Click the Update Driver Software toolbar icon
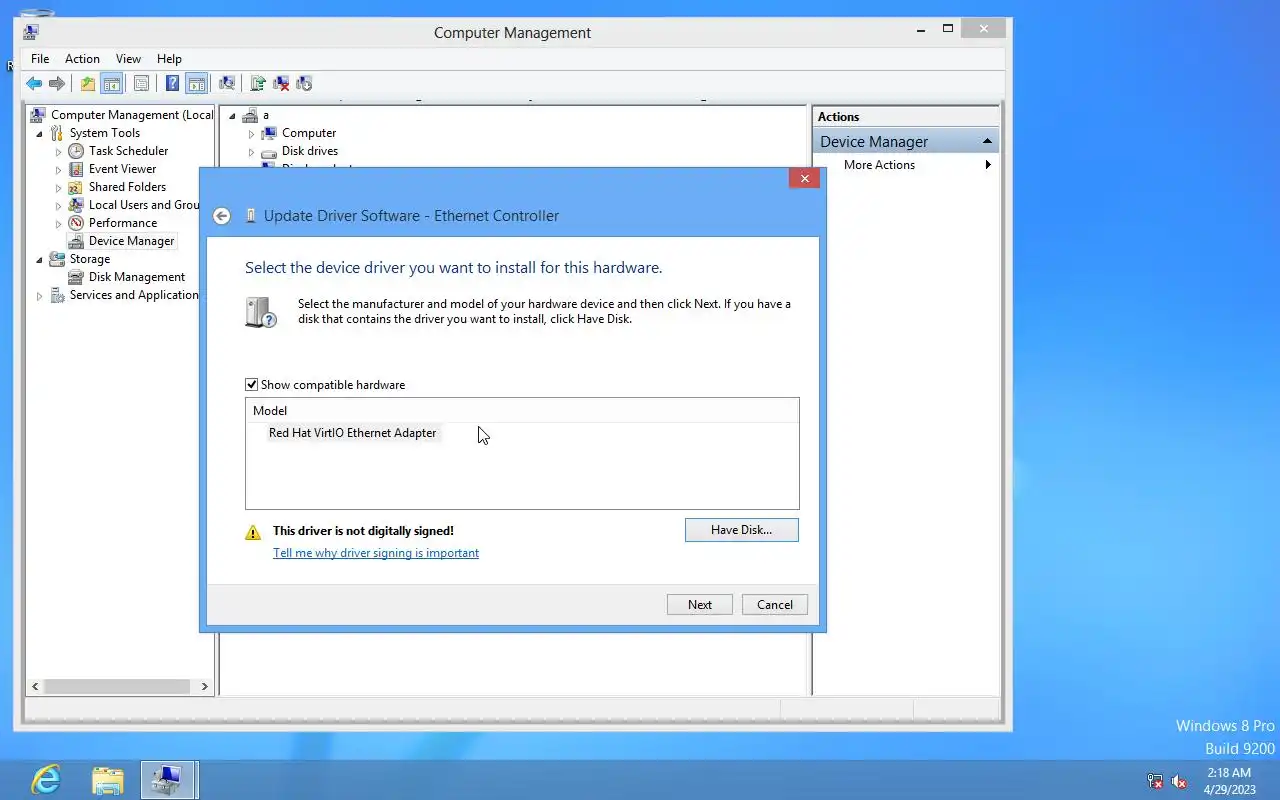 pyautogui.click(x=258, y=84)
